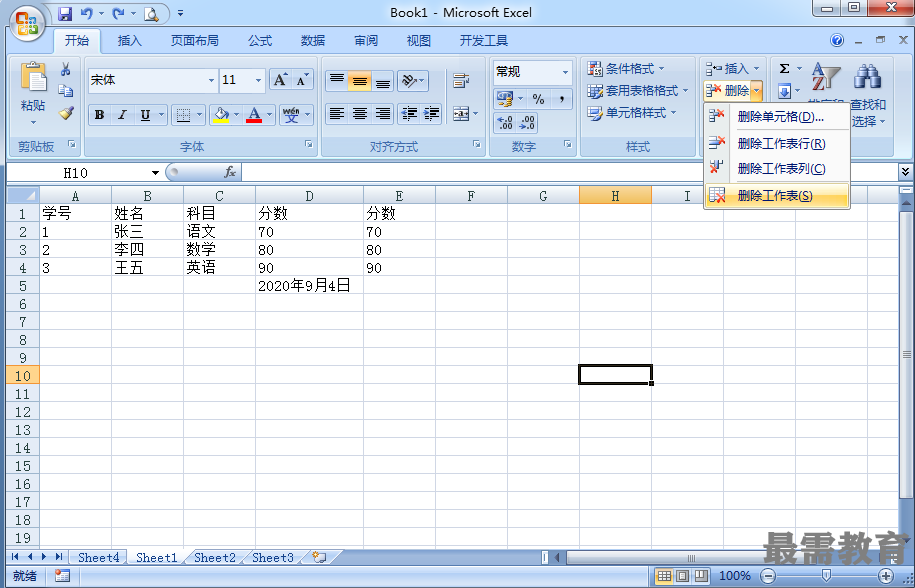The width and height of the screenshot is (915, 588).
Task: Decrease indent in alignment group
Action: point(410,114)
